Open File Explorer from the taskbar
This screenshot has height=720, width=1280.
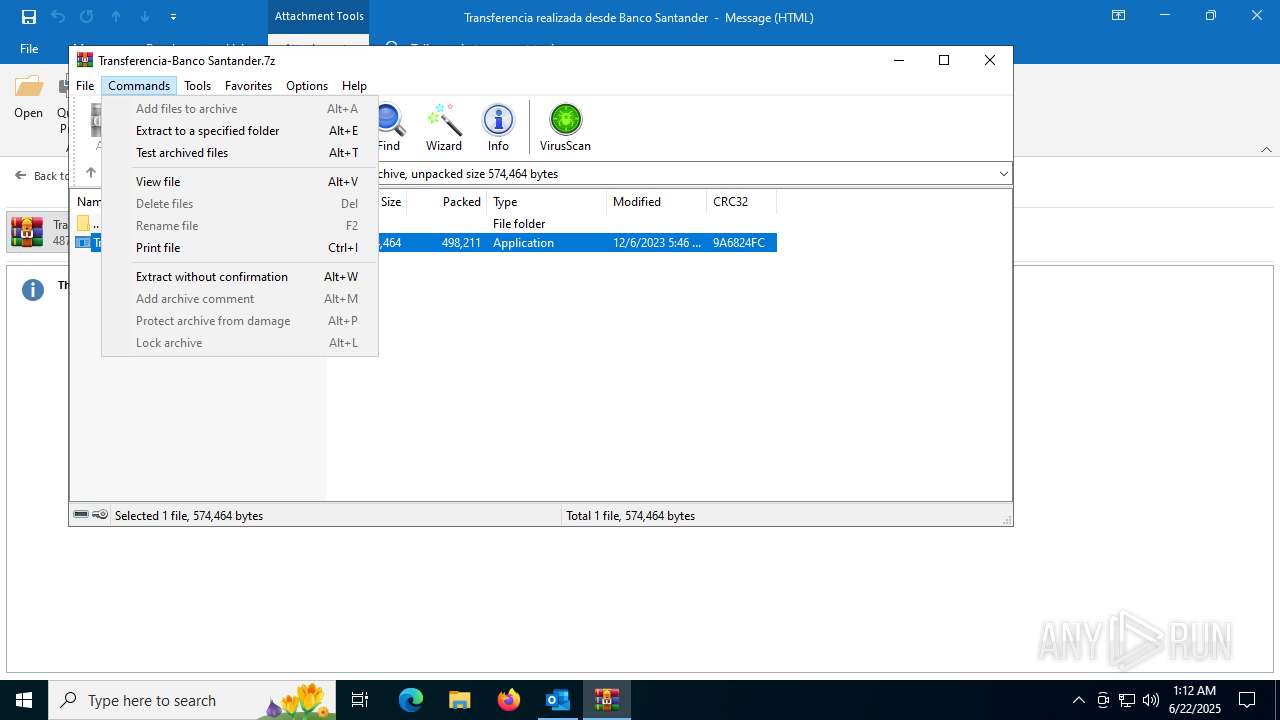pyautogui.click(x=459, y=700)
